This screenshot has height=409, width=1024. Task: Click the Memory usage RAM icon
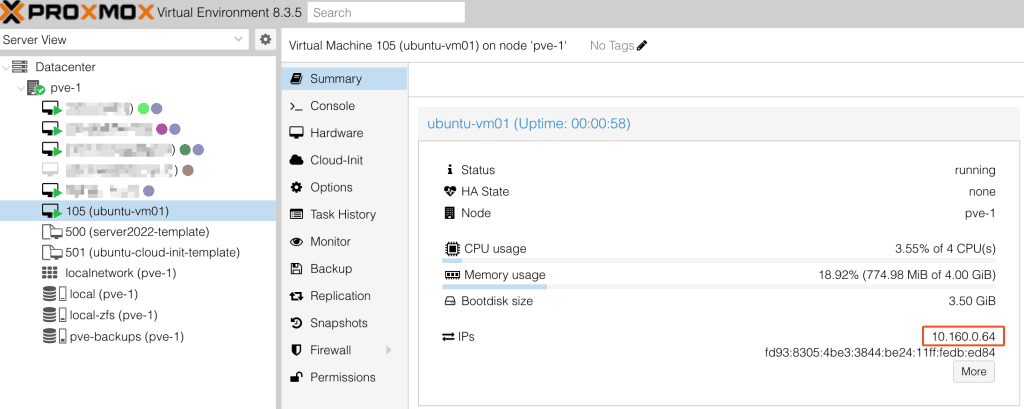coord(452,275)
